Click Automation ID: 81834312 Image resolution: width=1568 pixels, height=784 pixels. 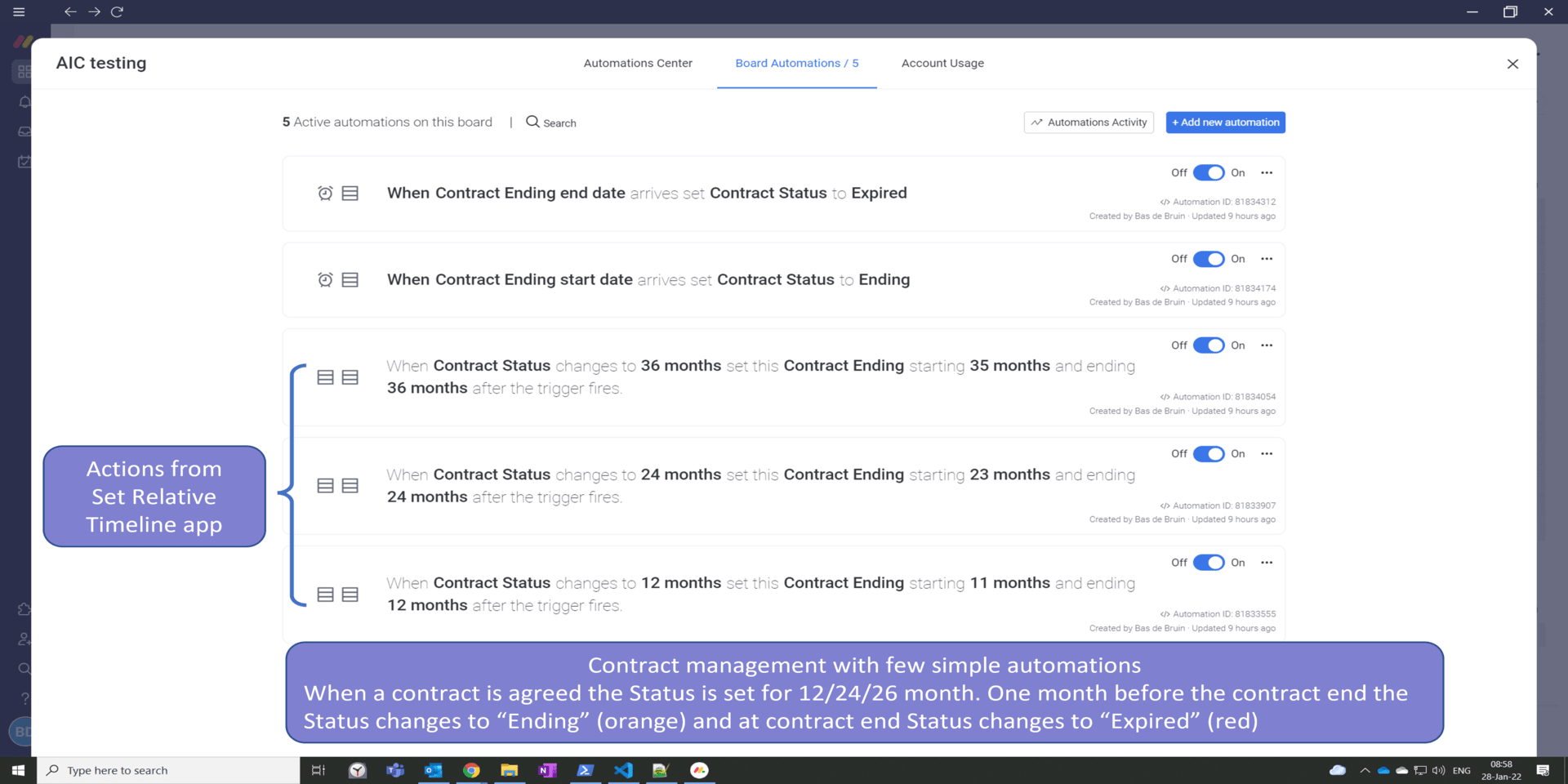tap(1223, 202)
